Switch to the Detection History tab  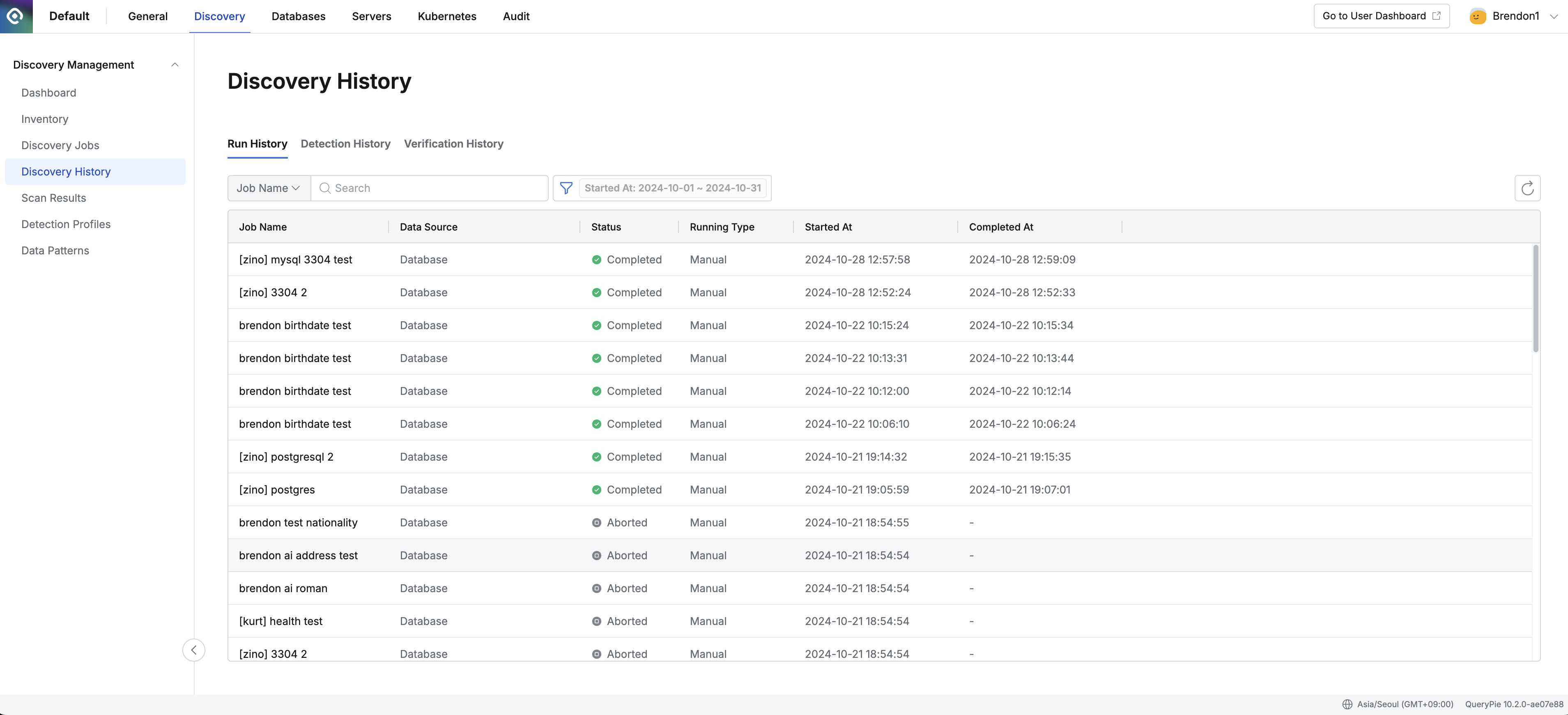click(345, 144)
